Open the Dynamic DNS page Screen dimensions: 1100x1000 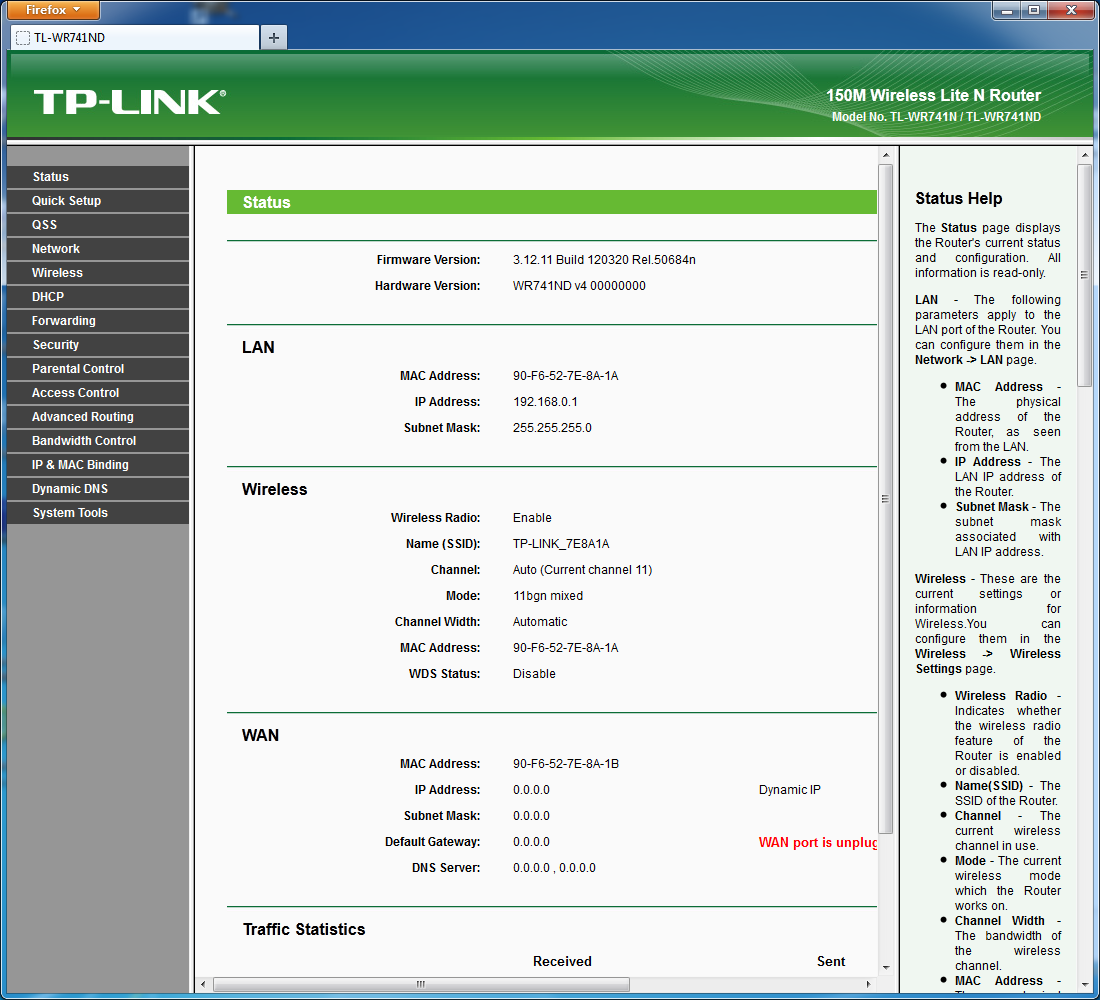click(98, 489)
